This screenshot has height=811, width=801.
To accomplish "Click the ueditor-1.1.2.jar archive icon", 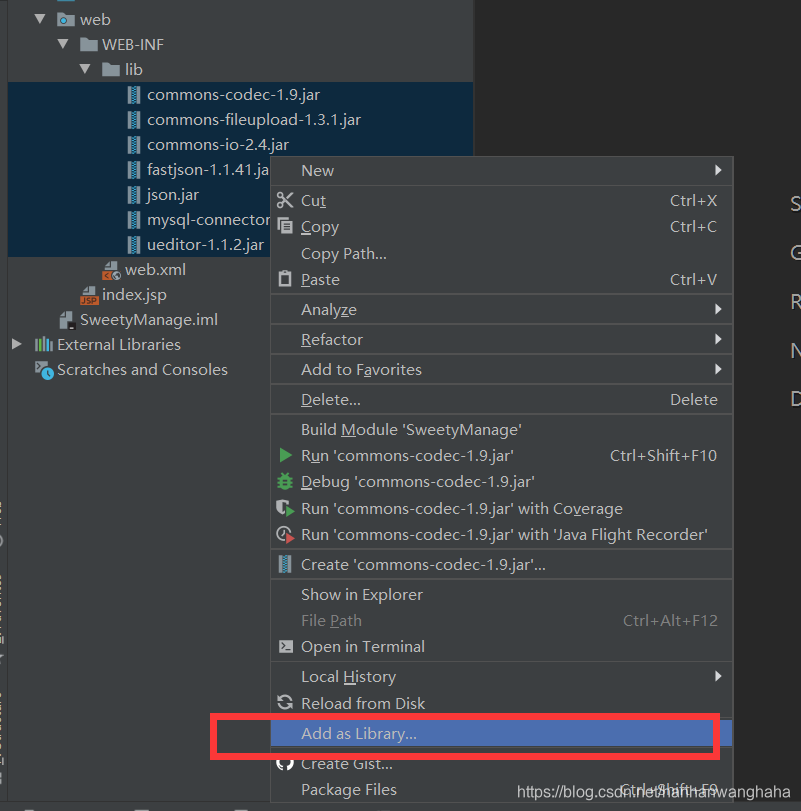I will point(134,245).
